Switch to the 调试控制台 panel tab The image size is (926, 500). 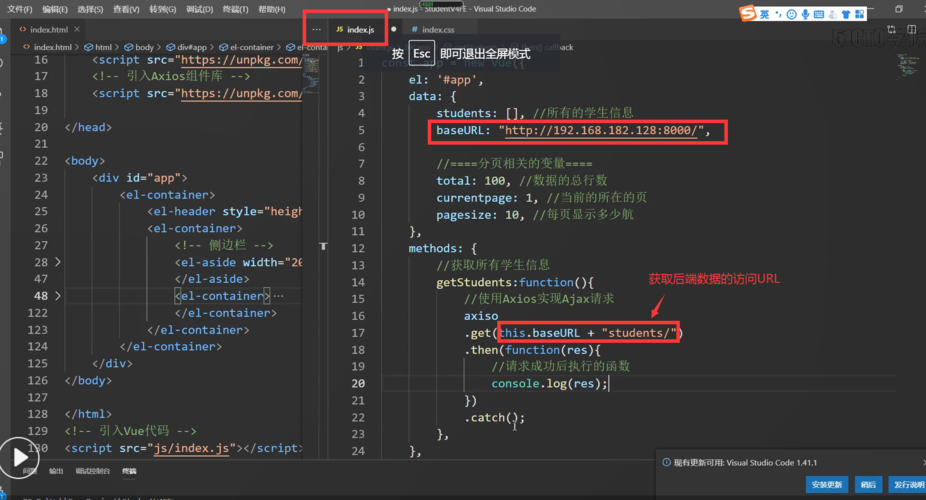(x=93, y=471)
